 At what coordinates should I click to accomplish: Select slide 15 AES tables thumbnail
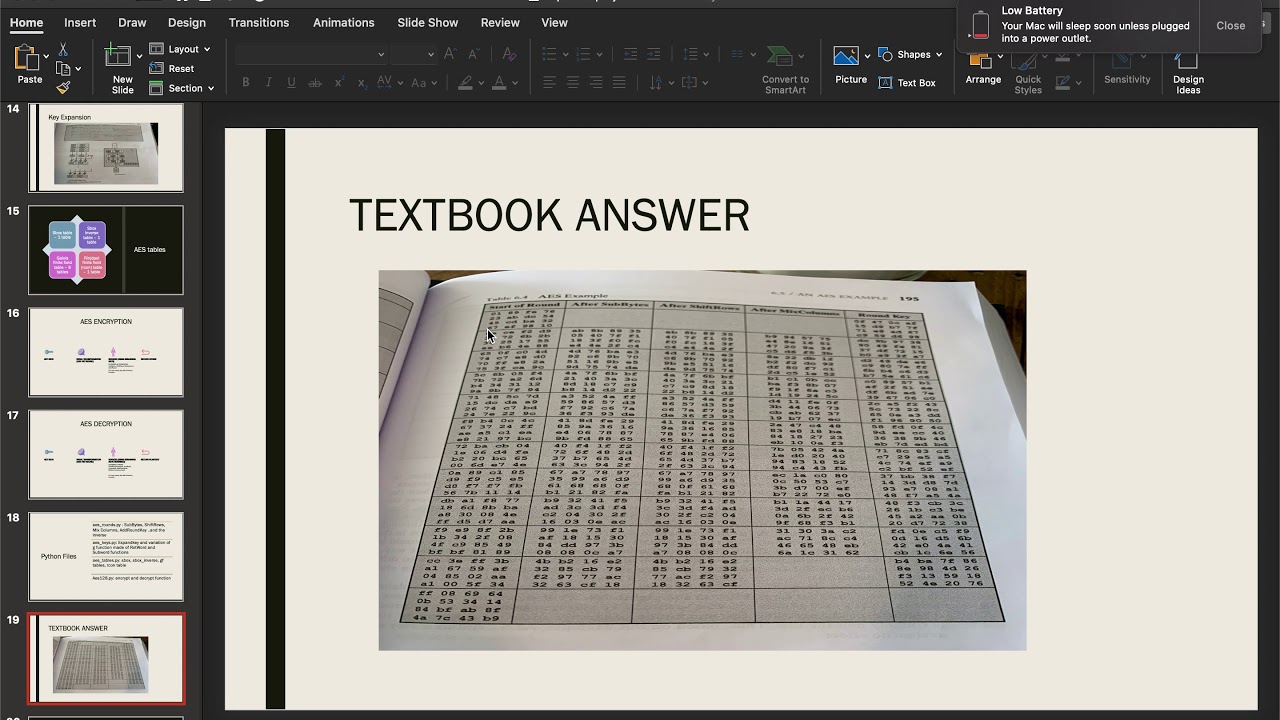[106, 250]
